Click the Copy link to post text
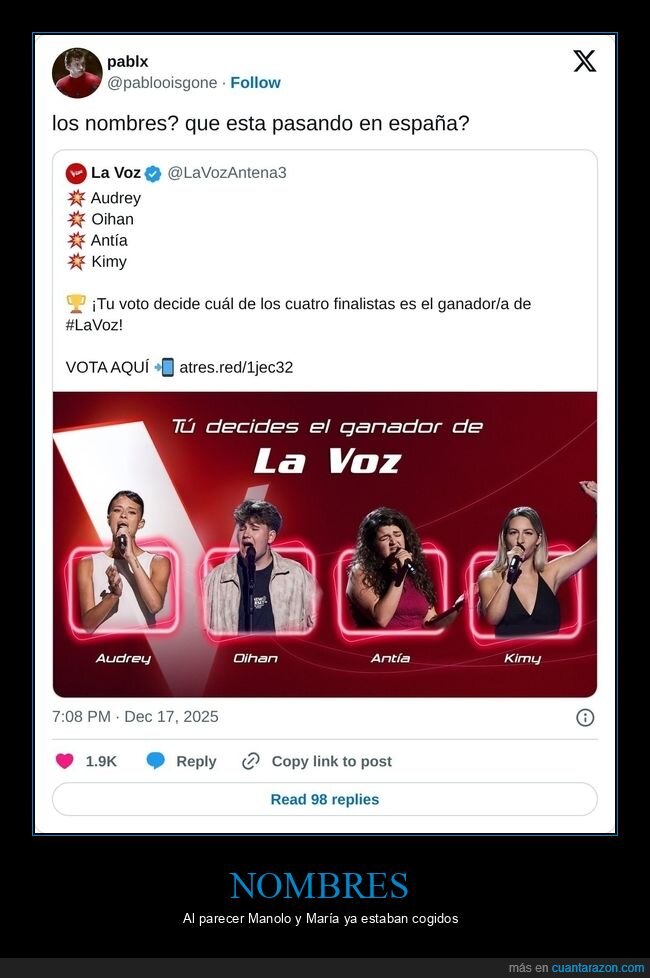 pos(331,761)
